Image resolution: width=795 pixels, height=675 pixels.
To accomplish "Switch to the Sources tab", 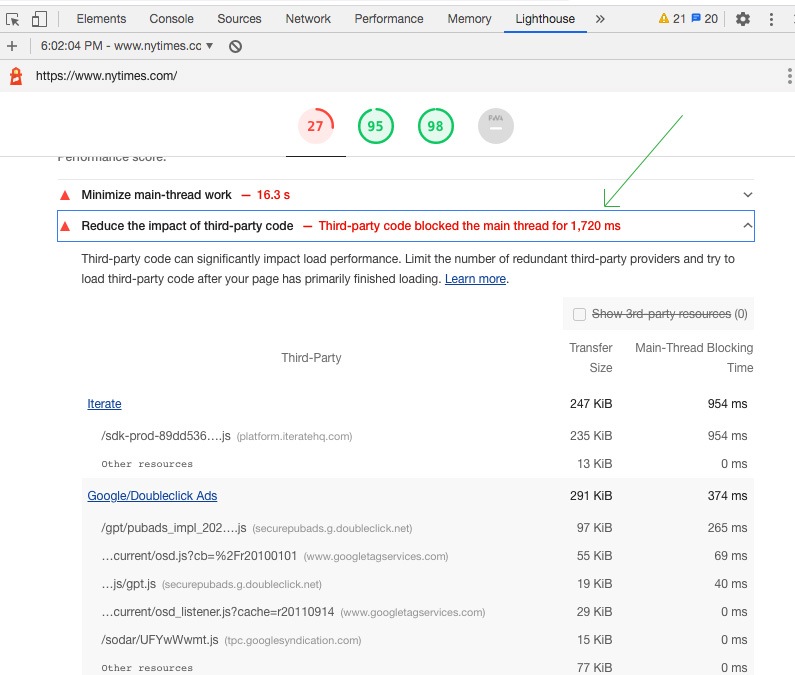I will click(239, 19).
